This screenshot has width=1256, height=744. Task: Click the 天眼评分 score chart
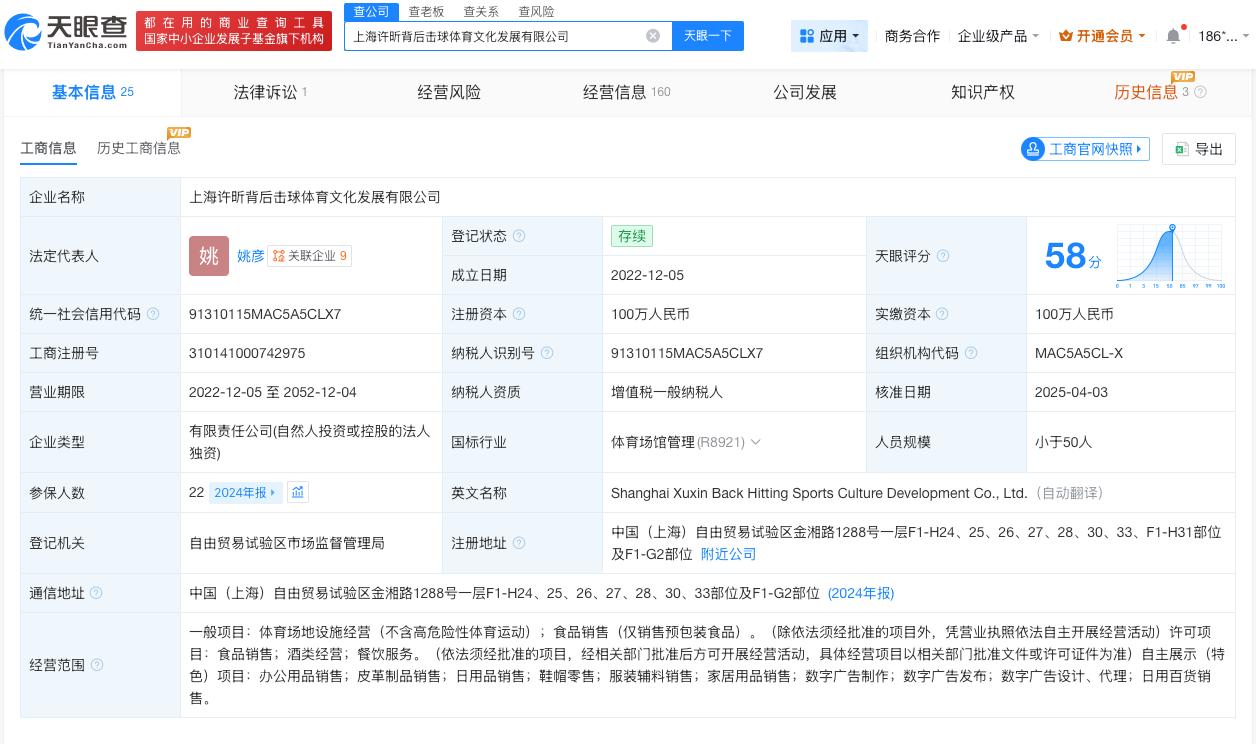pos(1169,255)
